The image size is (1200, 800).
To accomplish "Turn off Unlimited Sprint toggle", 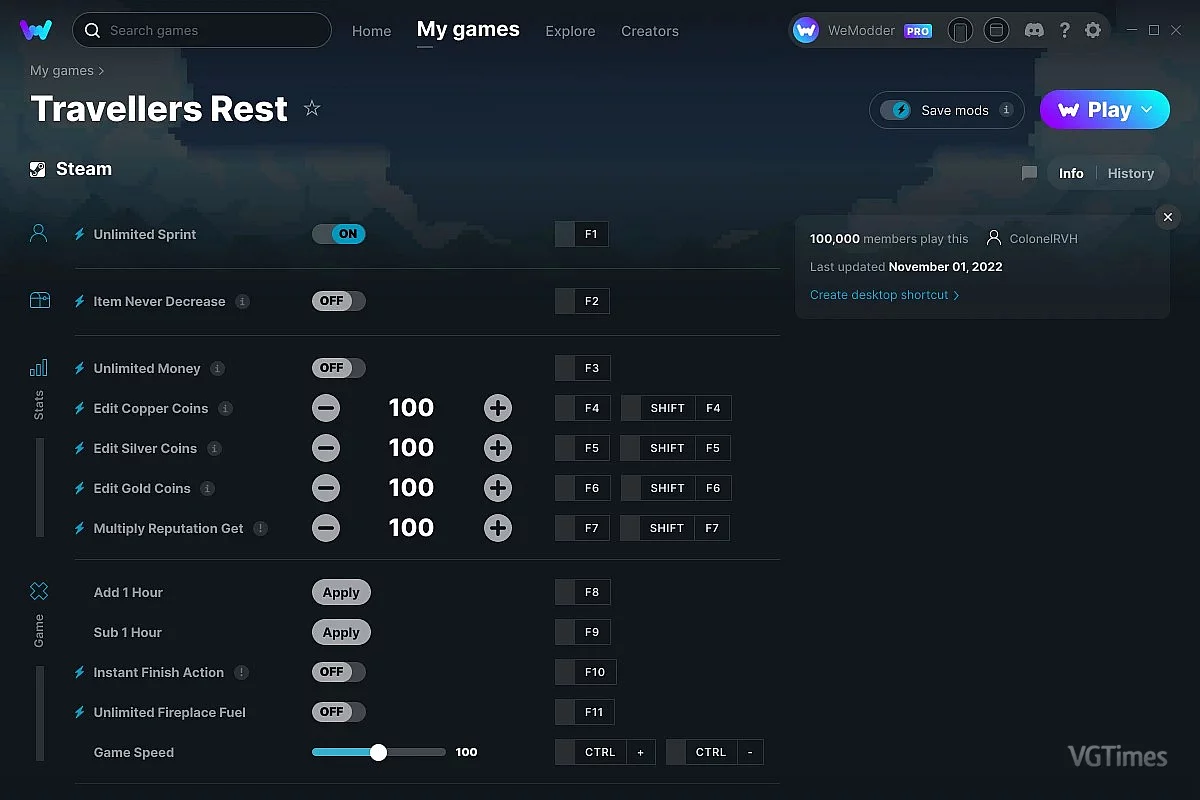I will [339, 234].
